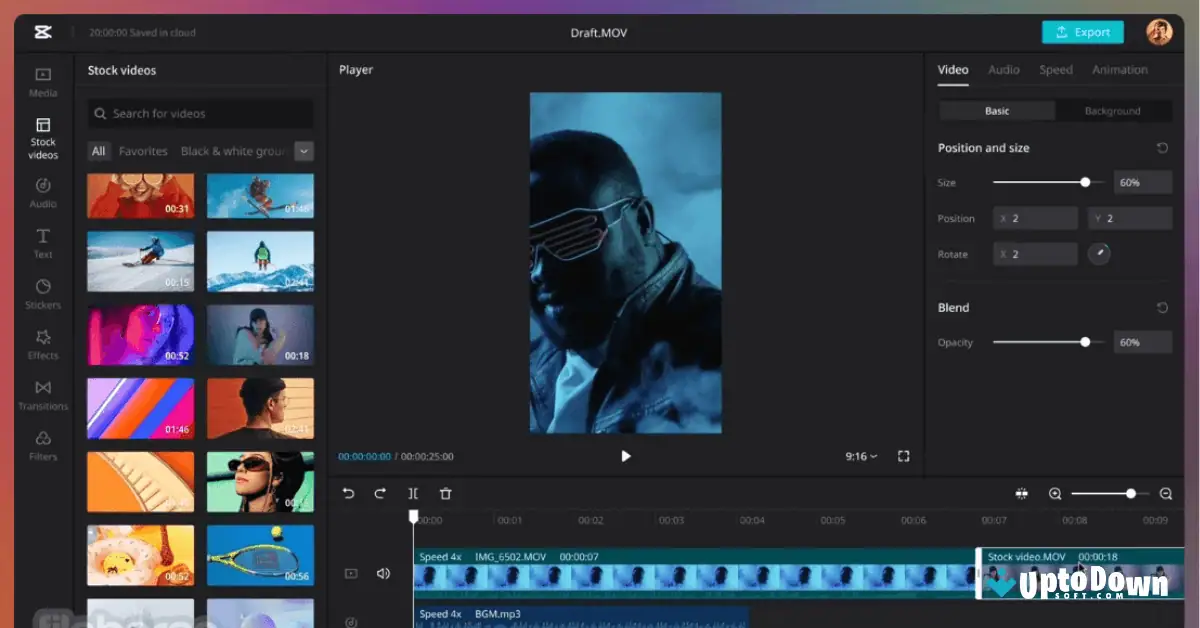Viewport: 1200px width, 628px height.
Task: Click the Export button
Action: pos(1082,31)
